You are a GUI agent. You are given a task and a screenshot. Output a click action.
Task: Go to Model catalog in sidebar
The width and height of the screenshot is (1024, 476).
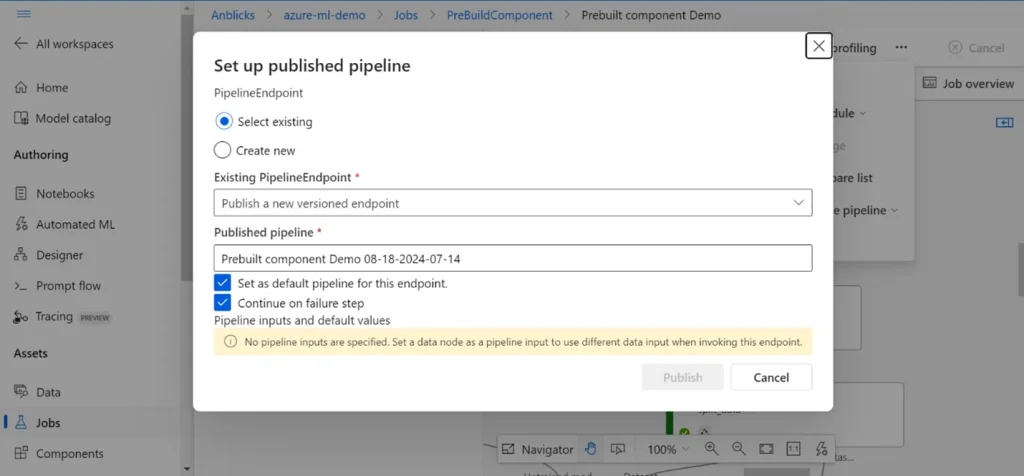72,118
